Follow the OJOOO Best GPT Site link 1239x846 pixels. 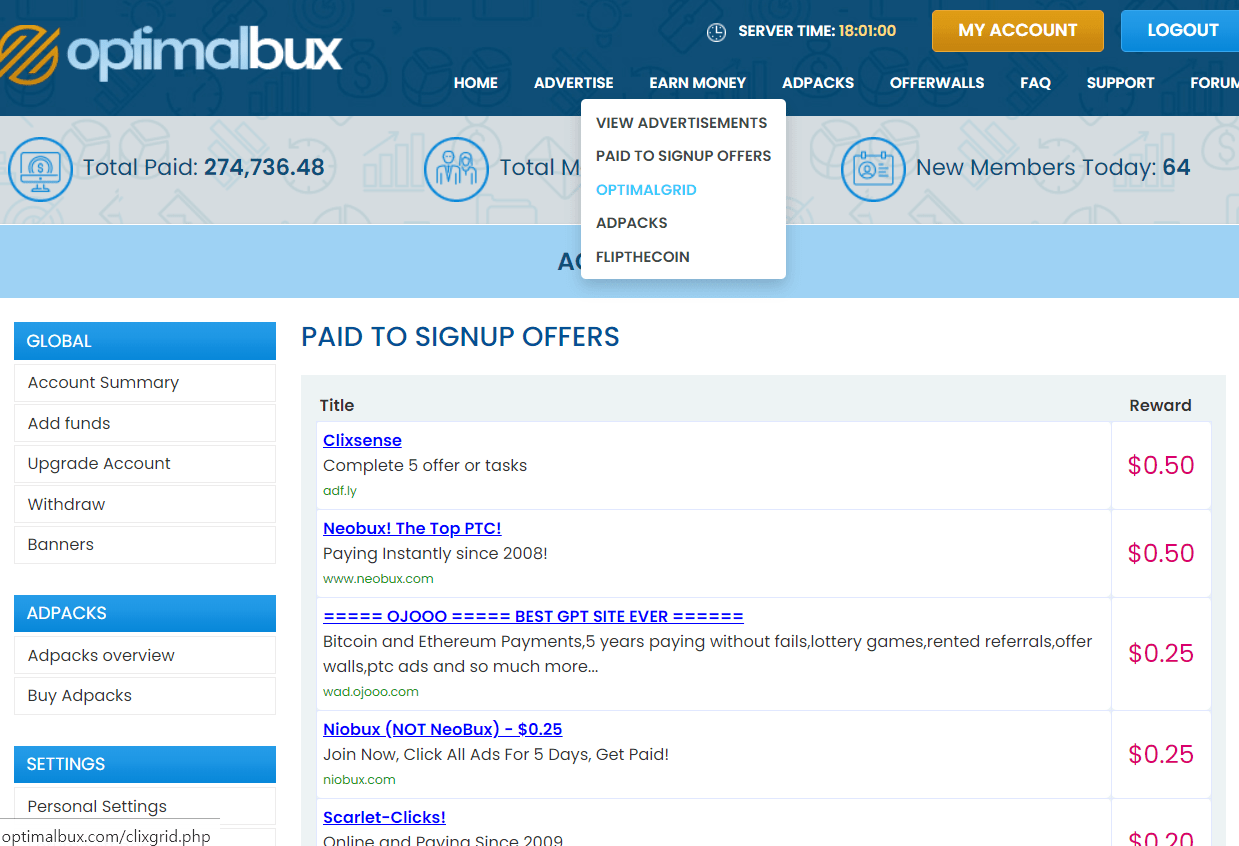[x=533, y=616]
